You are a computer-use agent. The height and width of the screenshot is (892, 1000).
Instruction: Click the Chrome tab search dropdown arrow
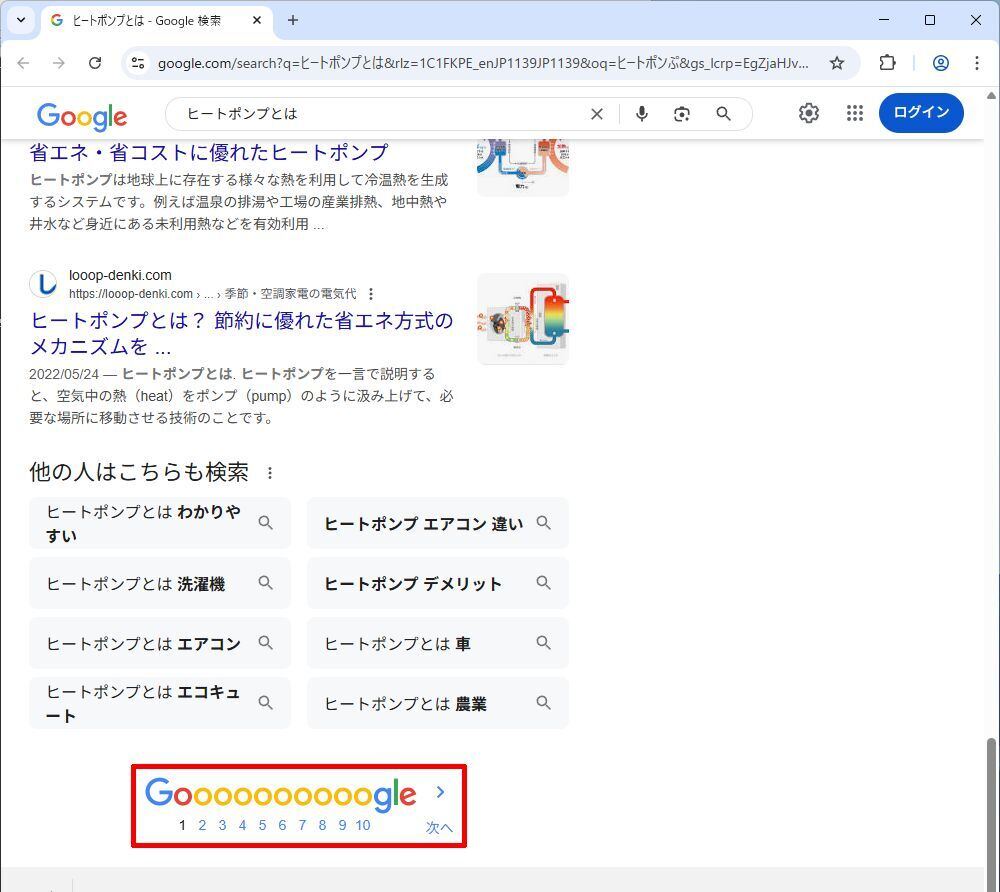click(21, 20)
